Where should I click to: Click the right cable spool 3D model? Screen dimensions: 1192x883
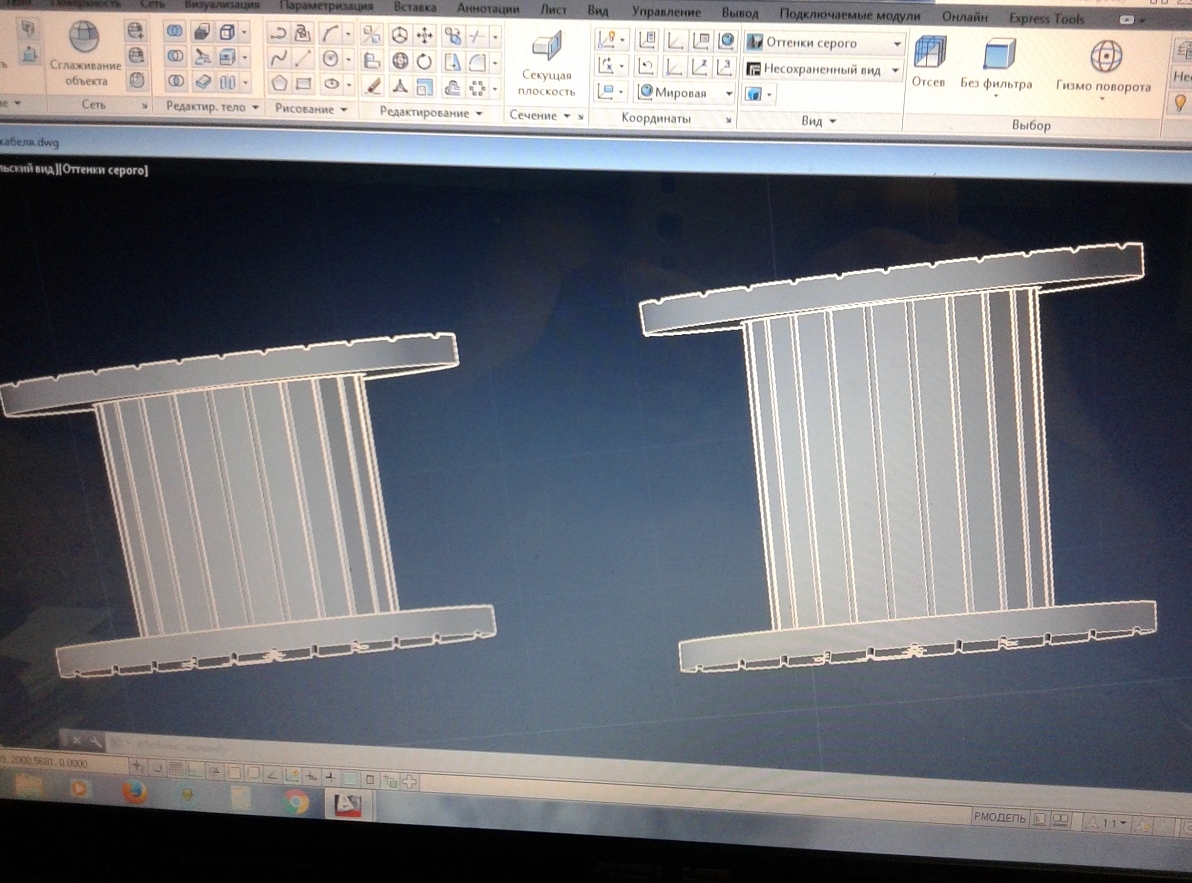click(x=900, y=460)
